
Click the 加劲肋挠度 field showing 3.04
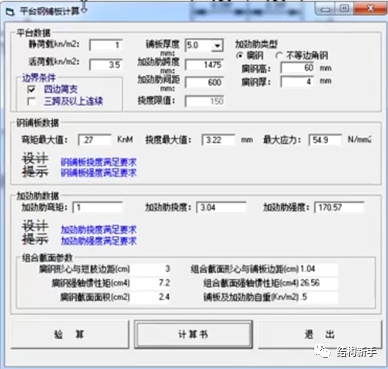[x=221, y=207]
